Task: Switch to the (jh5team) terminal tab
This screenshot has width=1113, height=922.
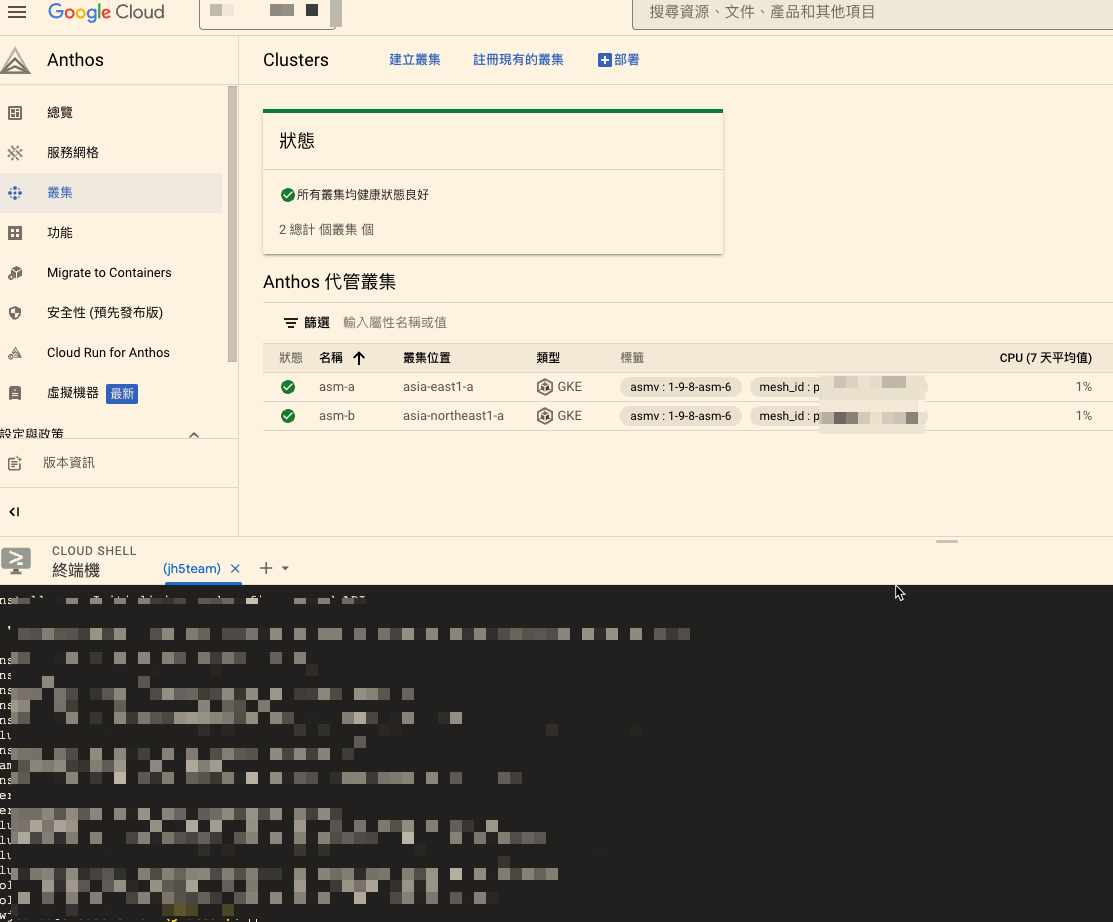Action: tap(192, 569)
